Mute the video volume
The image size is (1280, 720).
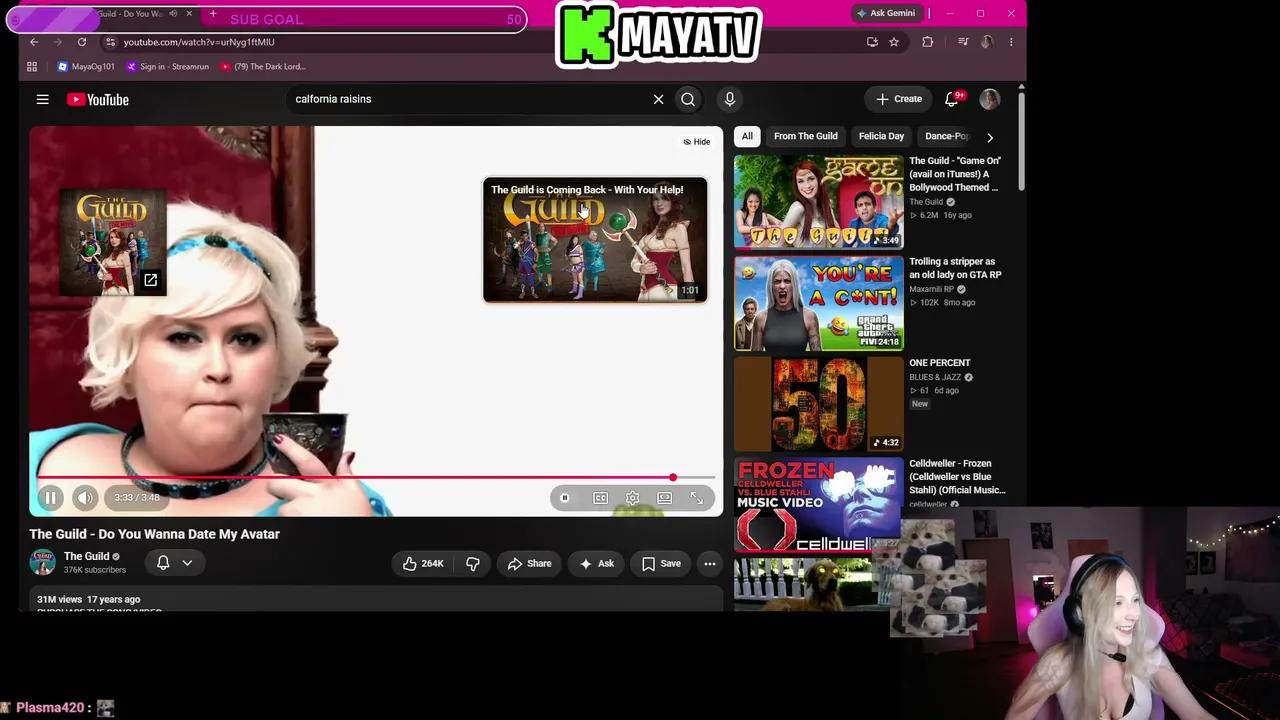click(x=85, y=497)
